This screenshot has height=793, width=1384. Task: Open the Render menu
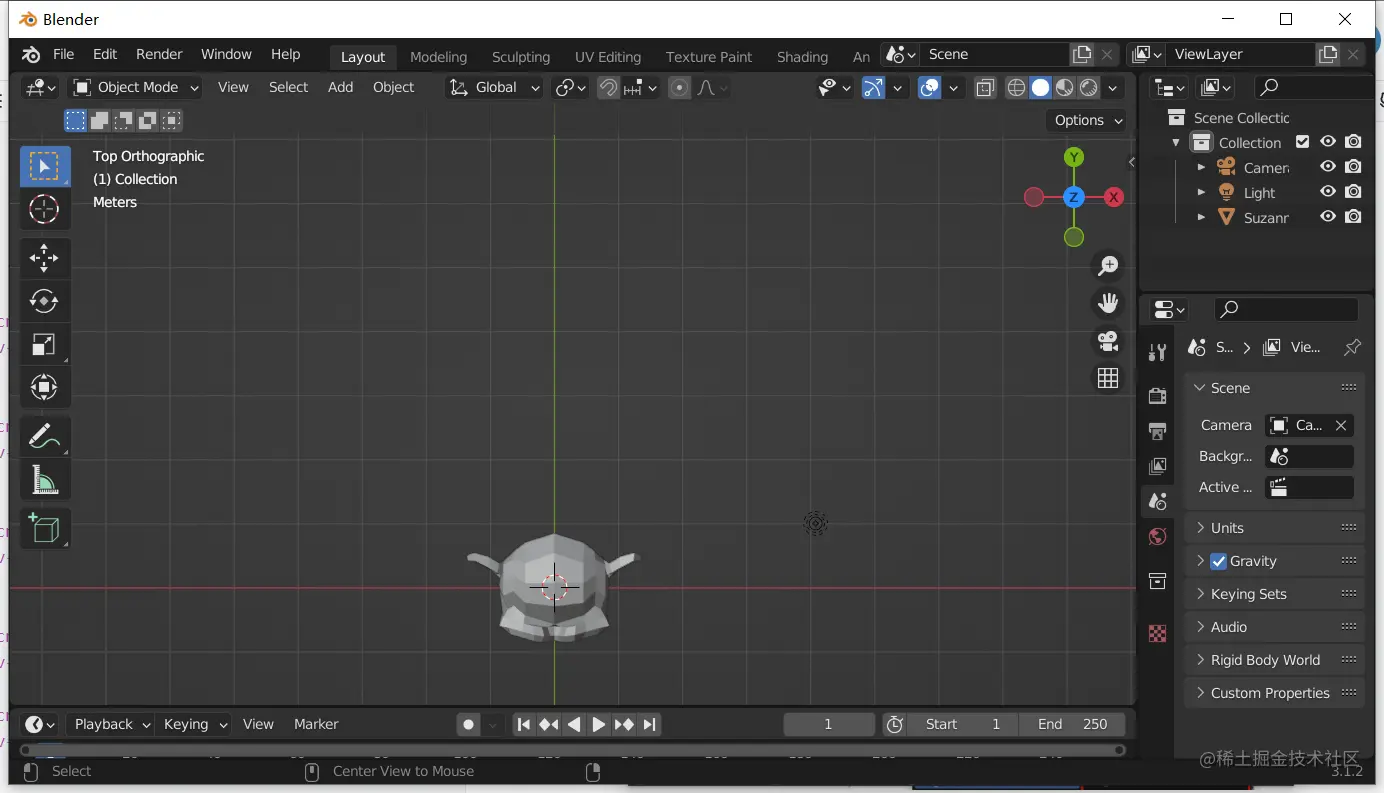159,54
